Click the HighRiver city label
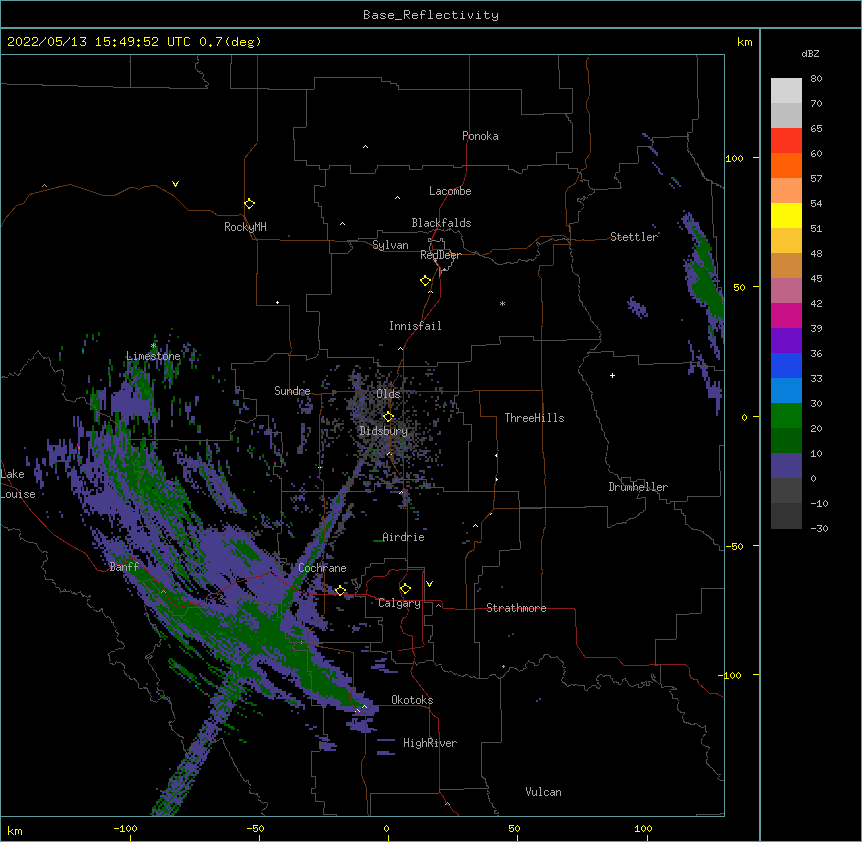The image size is (862, 842). tap(430, 743)
